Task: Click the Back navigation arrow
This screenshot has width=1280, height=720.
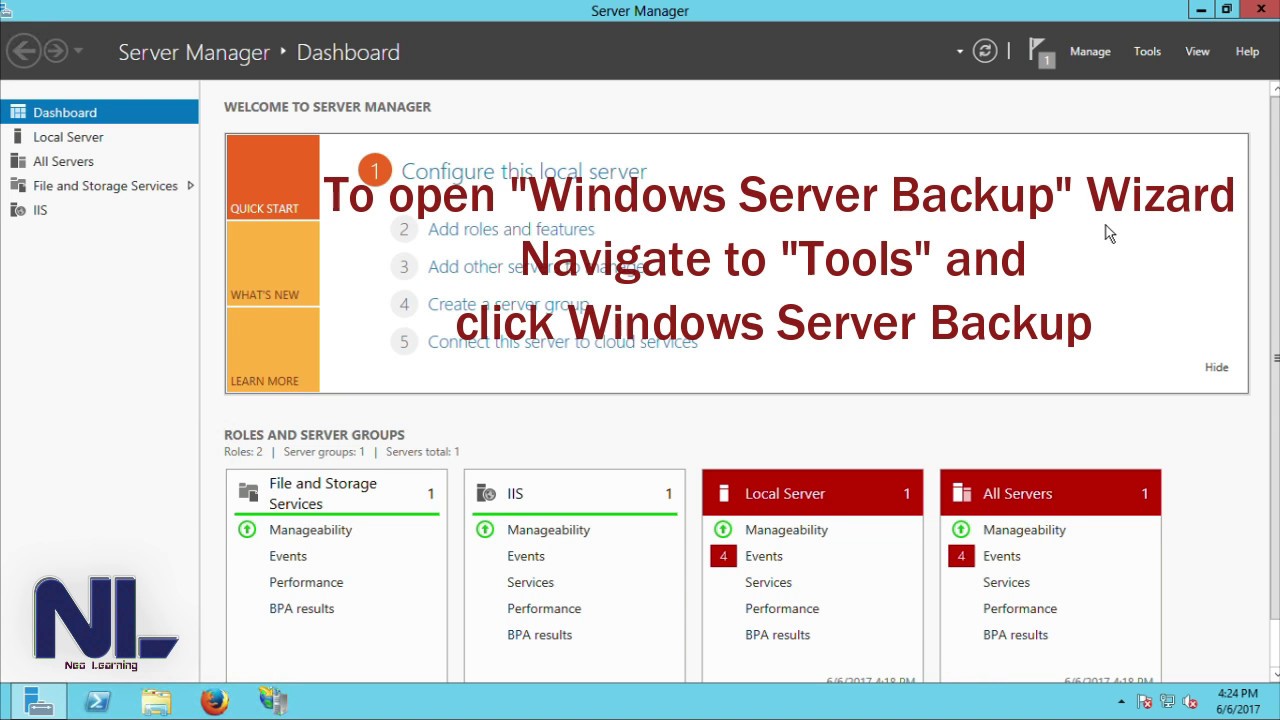Action: 24,51
